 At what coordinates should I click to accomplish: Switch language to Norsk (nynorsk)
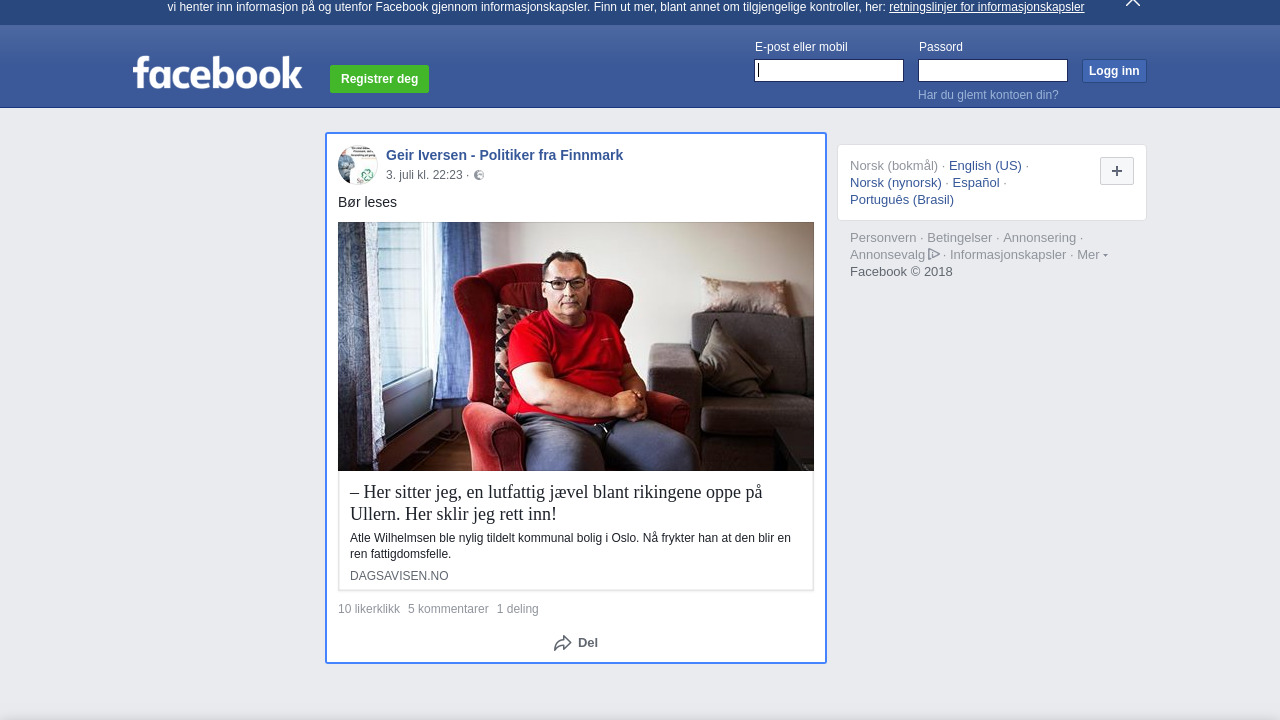click(896, 183)
